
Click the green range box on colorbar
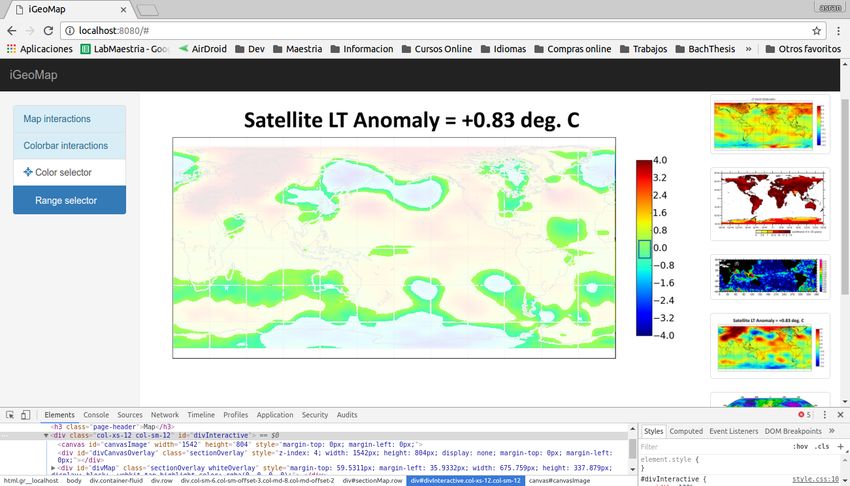click(x=645, y=249)
